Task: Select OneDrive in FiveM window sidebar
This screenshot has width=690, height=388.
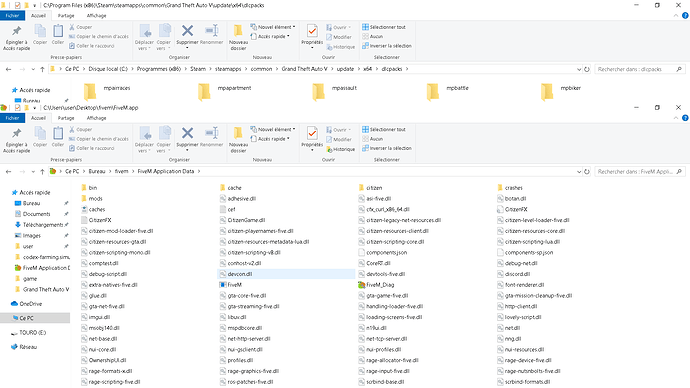Action: [30, 304]
